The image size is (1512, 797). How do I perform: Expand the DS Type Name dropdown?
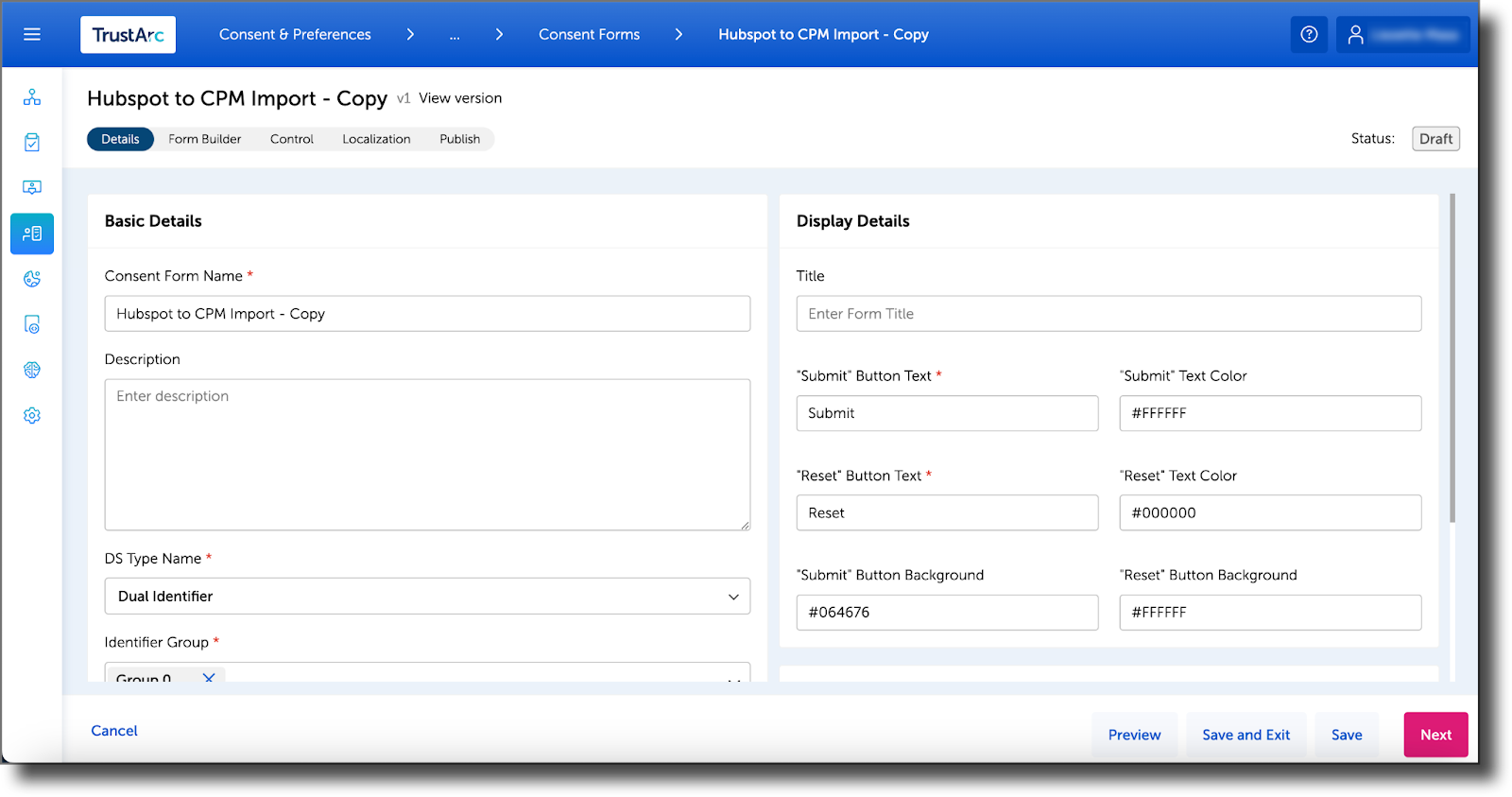coord(733,597)
